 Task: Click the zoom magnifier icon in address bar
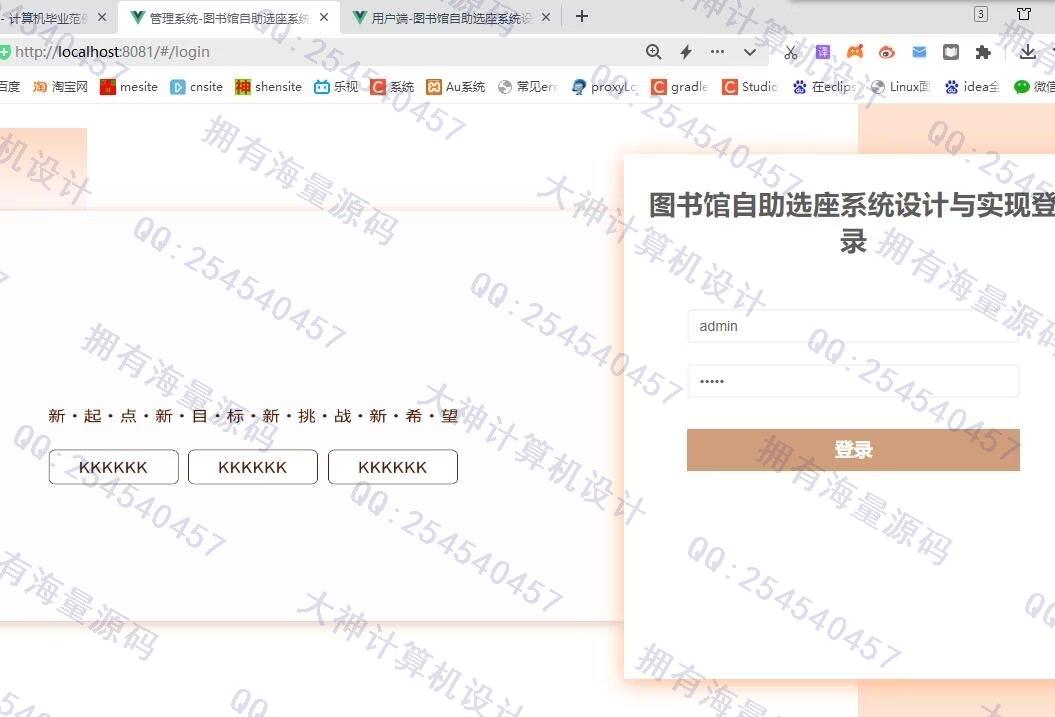(x=653, y=52)
